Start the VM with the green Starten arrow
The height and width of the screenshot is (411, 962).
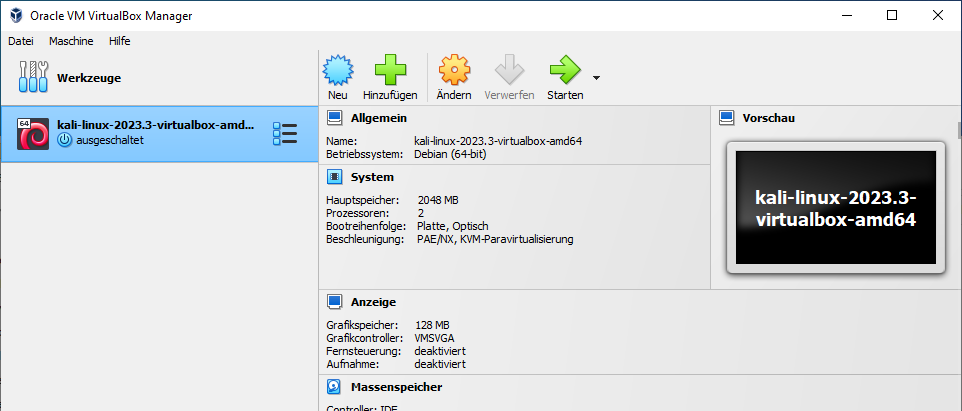565,70
